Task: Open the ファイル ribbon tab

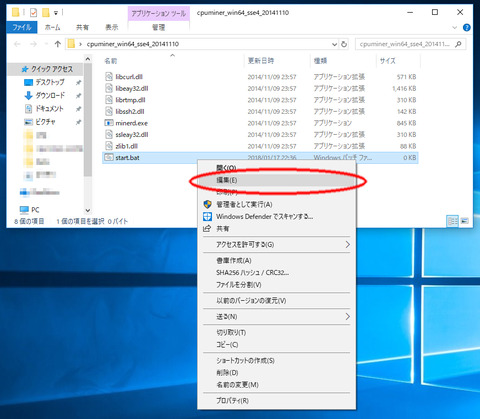Action: pyautogui.click(x=22, y=27)
